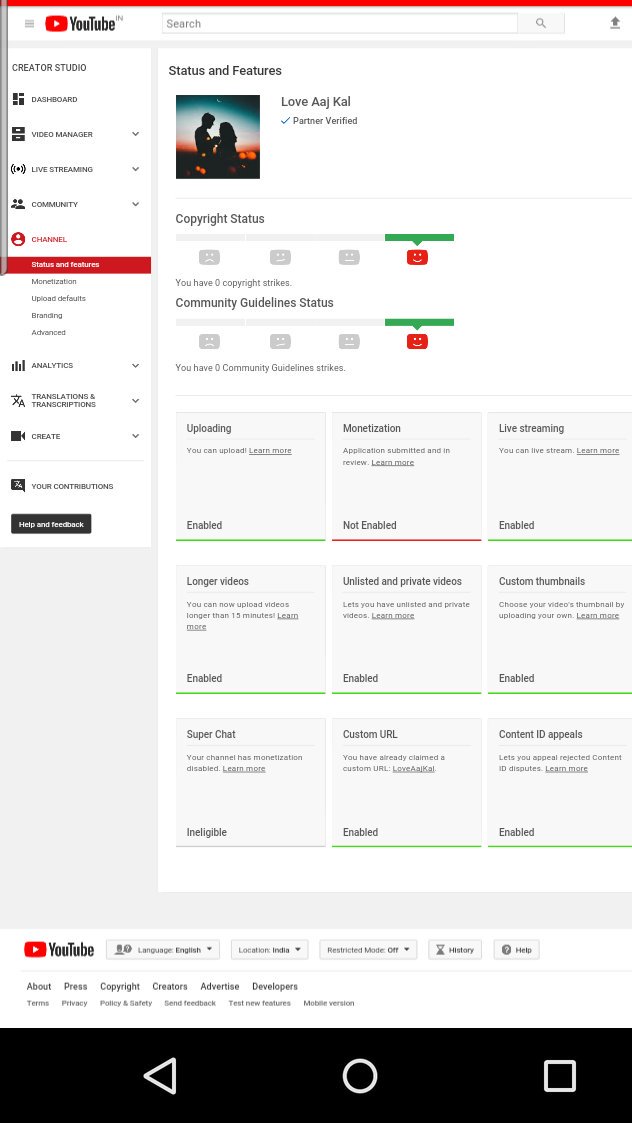Screen dimensions: 632x1123
Task: Click Learn more in Super Chat card
Action: 244,768
